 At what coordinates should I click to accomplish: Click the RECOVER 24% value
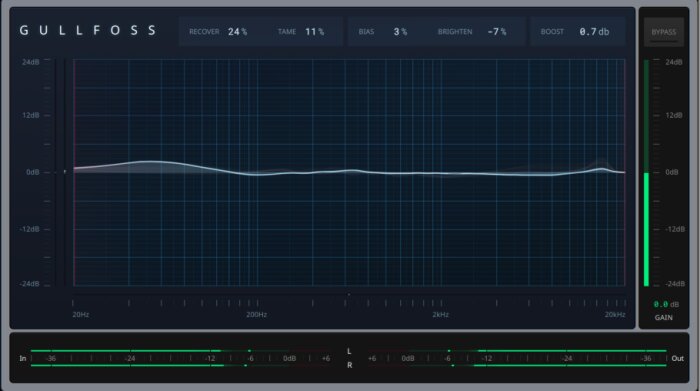(x=238, y=32)
